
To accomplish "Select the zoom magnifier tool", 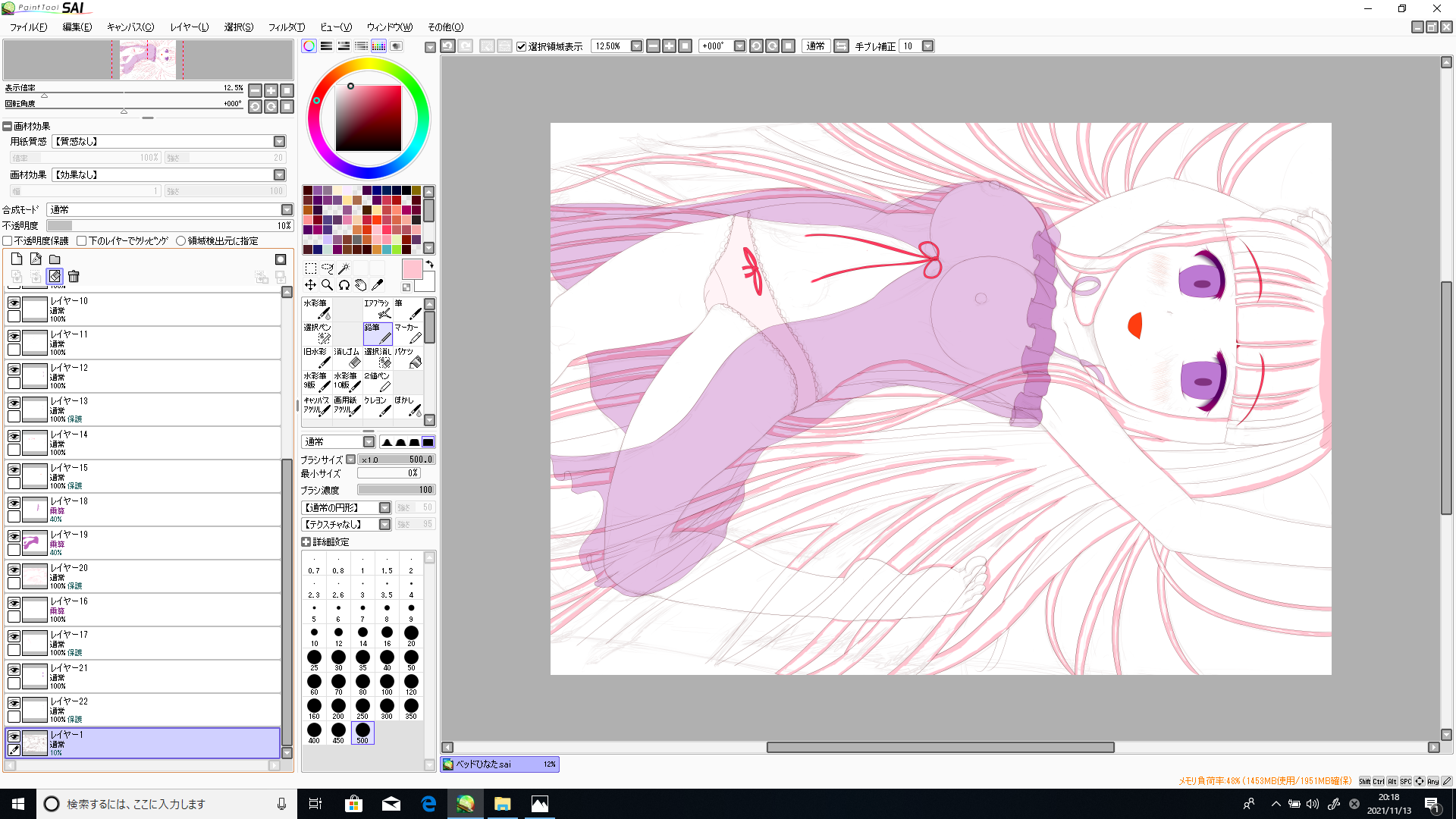I will (328, 285).
